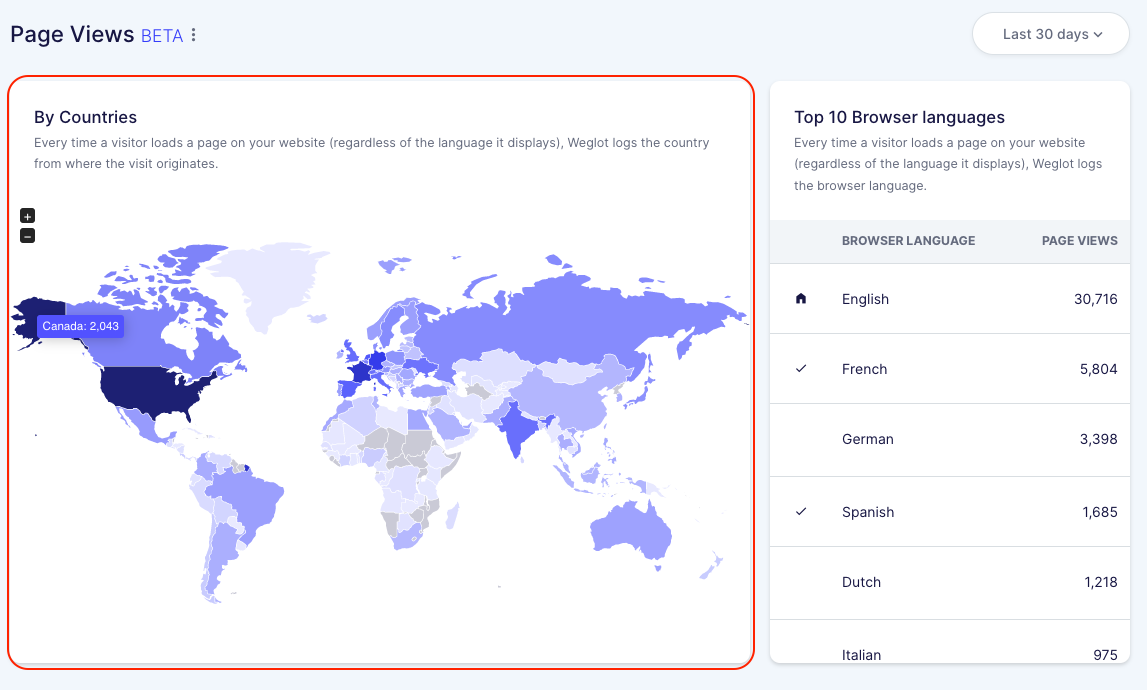
Task: Click the BROWSER LANGUAGE column header
Action: click(908, 241)
